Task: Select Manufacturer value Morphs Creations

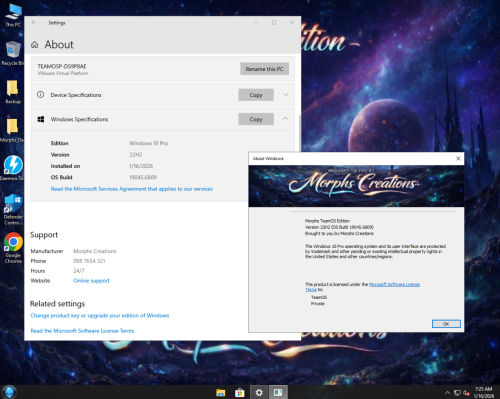Action: pyautogui.click(x=95, y=251)
